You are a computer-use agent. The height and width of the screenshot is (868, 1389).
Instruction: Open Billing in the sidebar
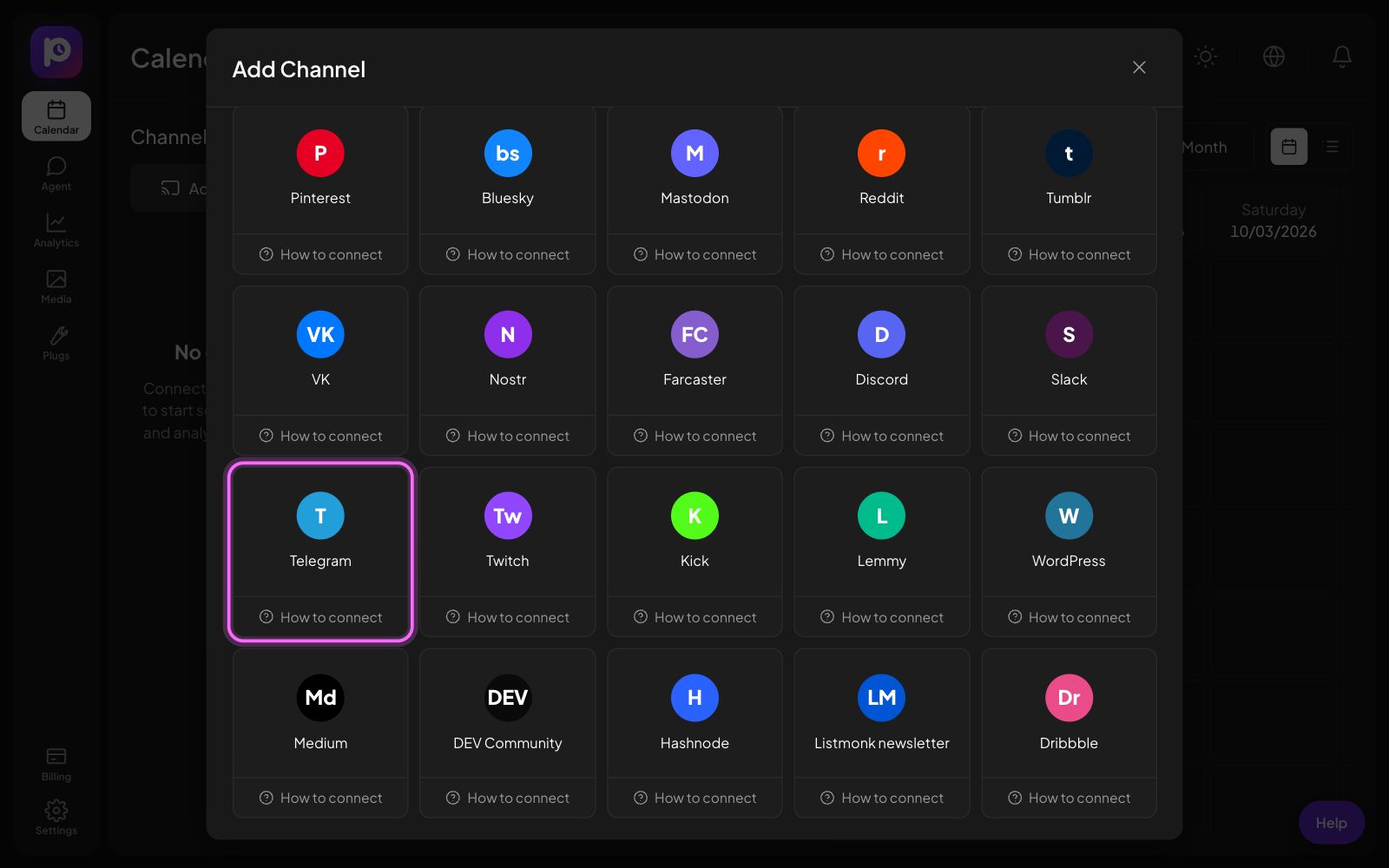coord(56,764)
